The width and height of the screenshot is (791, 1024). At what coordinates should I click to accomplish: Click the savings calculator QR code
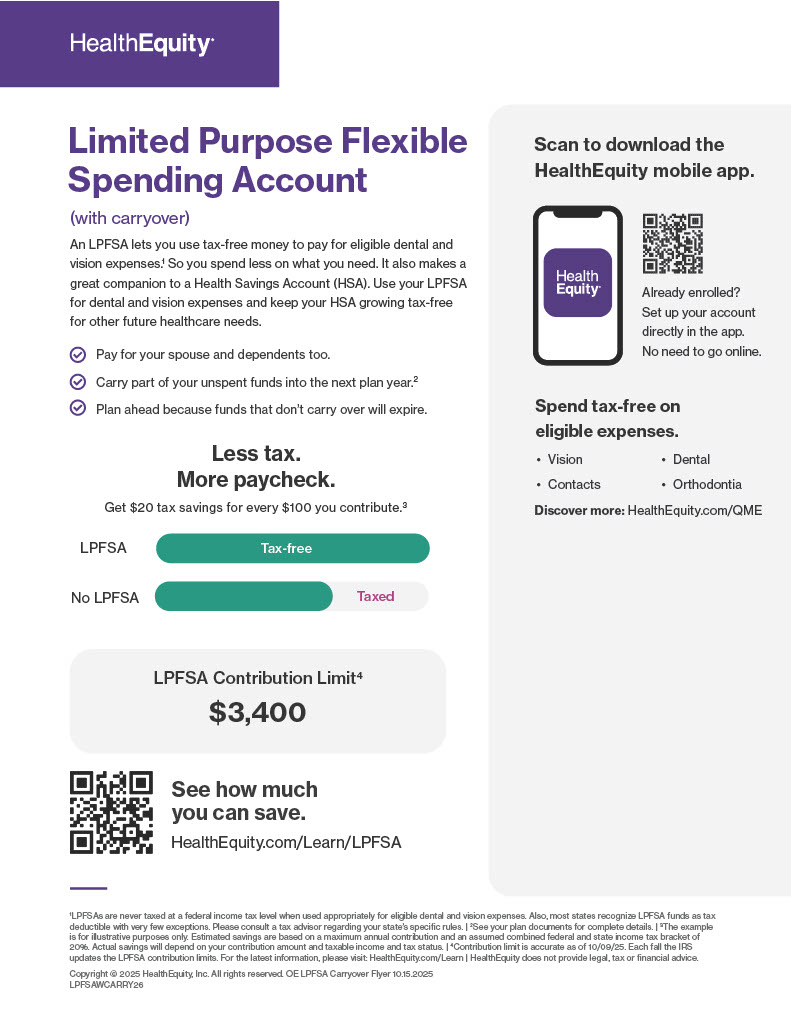[x=111, y=812]
